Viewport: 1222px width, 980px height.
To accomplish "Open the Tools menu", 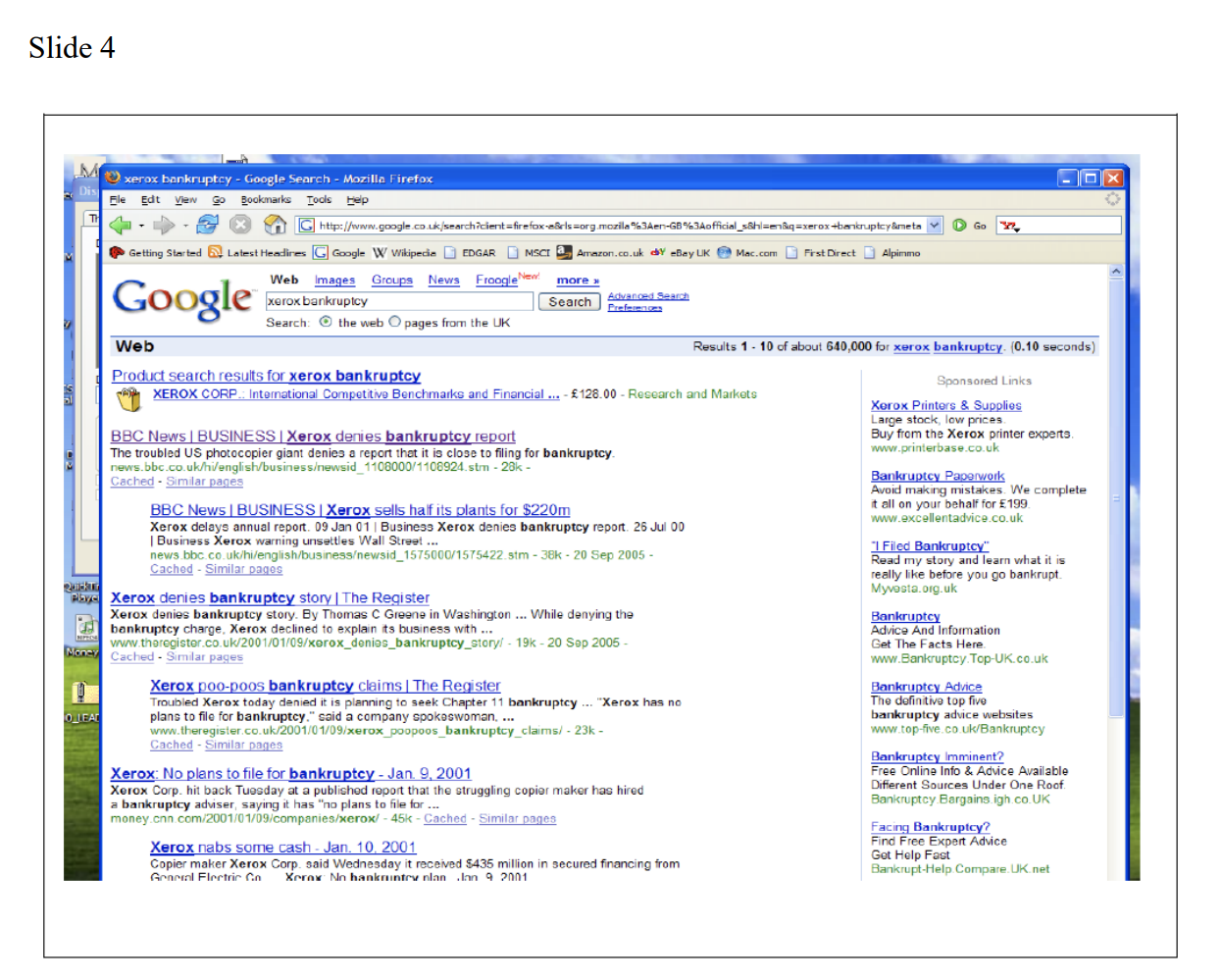I will (x=319, y=200).
